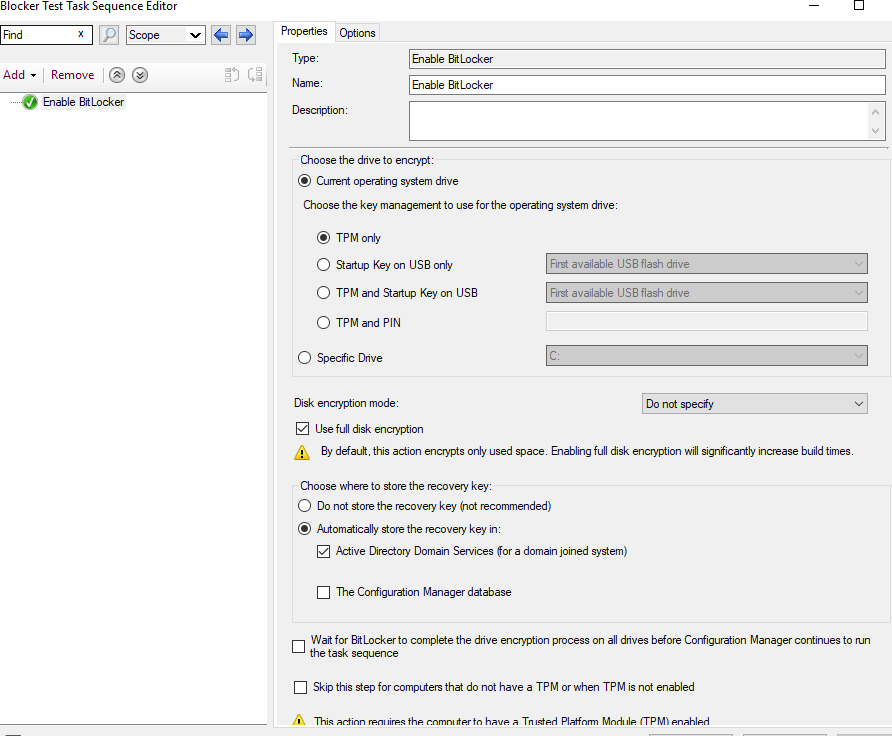Image resolution: width=892 pixels, height=736 pixels.
Task: Open Disk encryption mode dropdown
Action: tap(754, 404)
